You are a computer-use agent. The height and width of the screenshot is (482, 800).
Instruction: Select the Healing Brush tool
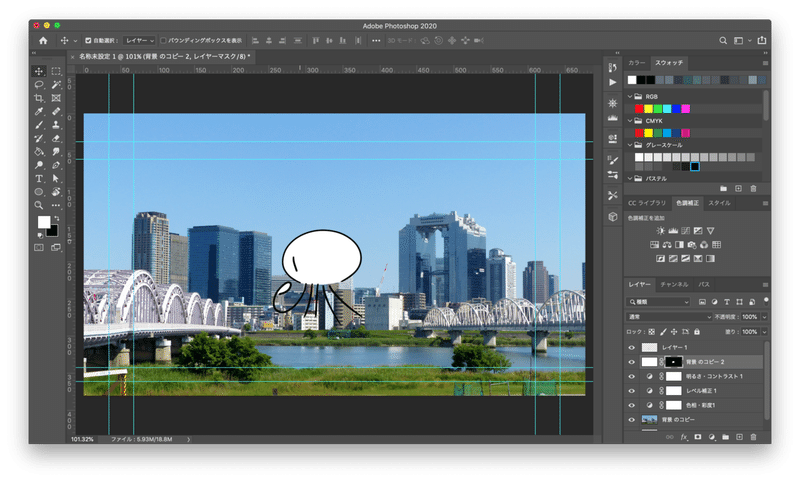(x=56, y=111)
